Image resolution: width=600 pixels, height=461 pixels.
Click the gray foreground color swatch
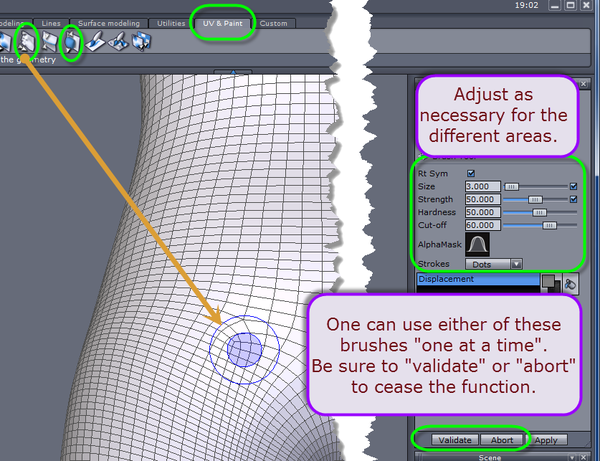coord(549,281)
